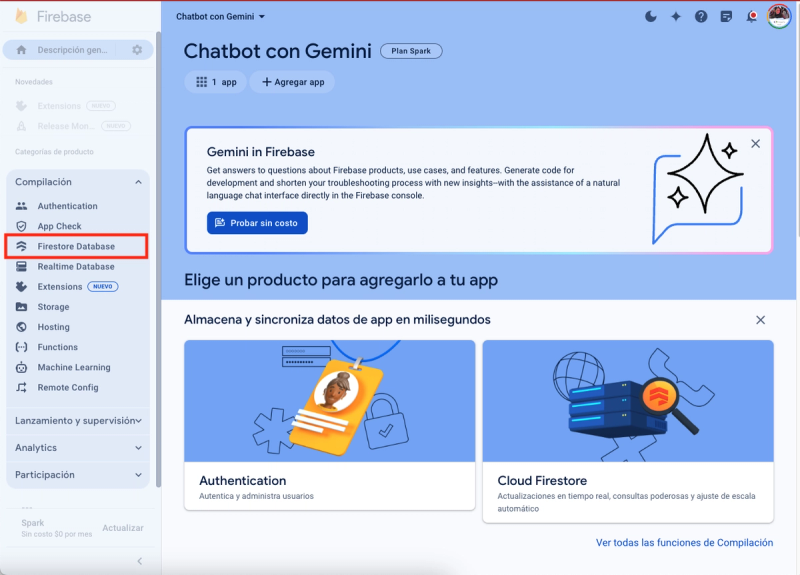800x575 pixels.
Task: Open Authentication in the sidebar
Action: point(67,206)
